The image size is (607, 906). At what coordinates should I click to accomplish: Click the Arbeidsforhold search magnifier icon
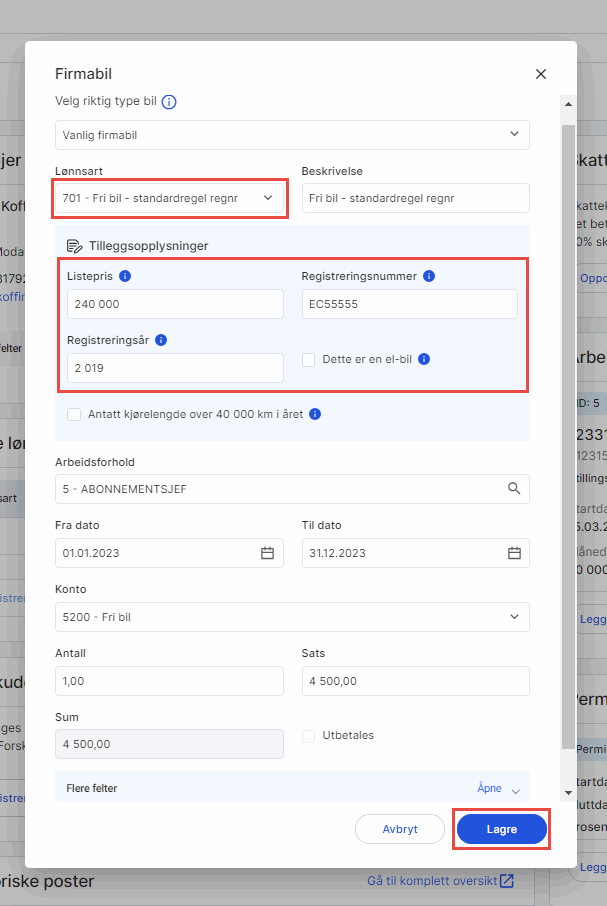(514, 489)
